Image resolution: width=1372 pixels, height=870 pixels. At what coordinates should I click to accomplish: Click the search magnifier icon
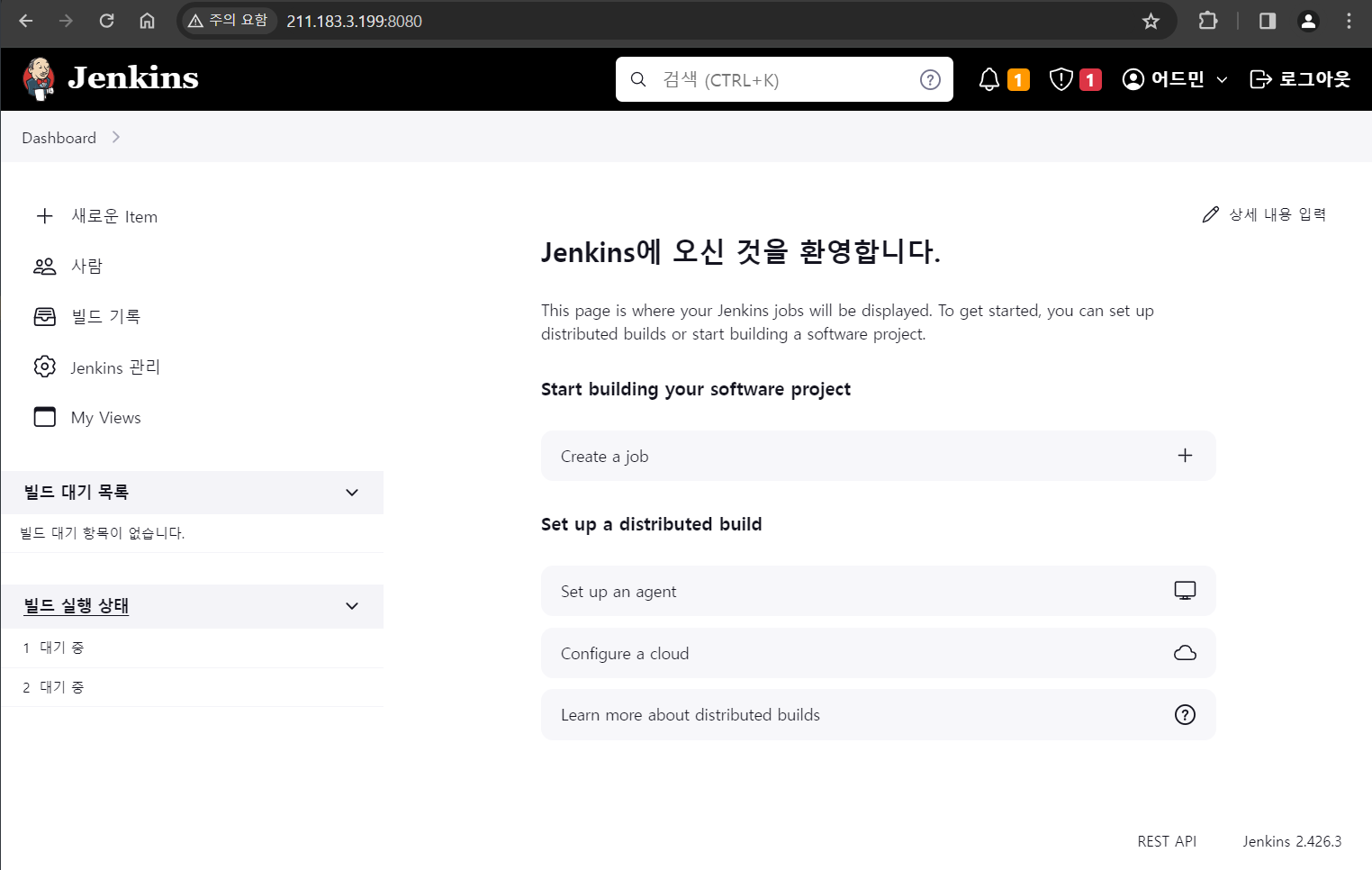(x=638, y=79)
